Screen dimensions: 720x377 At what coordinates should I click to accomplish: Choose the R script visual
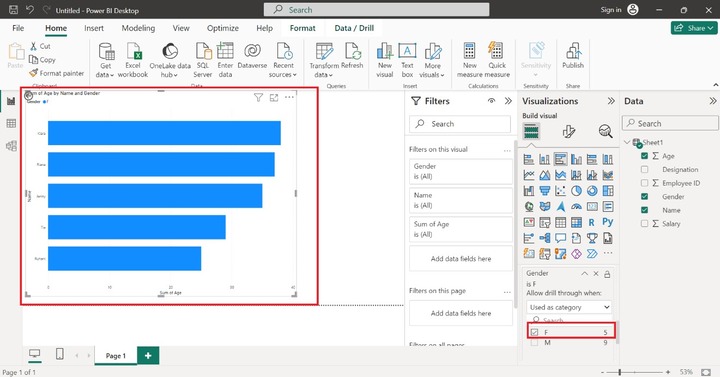pyautogui.click(x=591, y=223)
